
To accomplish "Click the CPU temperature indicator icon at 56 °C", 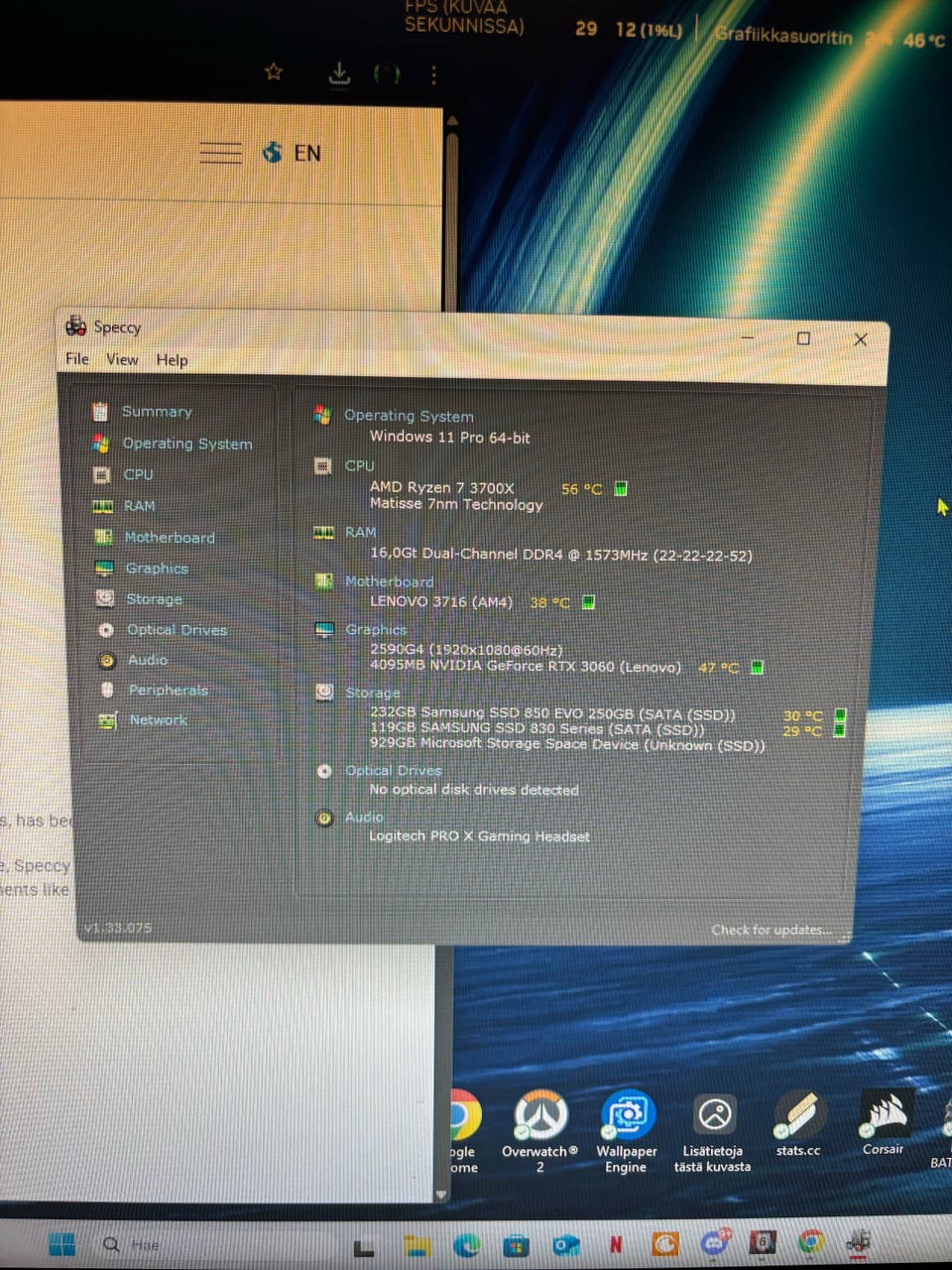I will point(621,488).
